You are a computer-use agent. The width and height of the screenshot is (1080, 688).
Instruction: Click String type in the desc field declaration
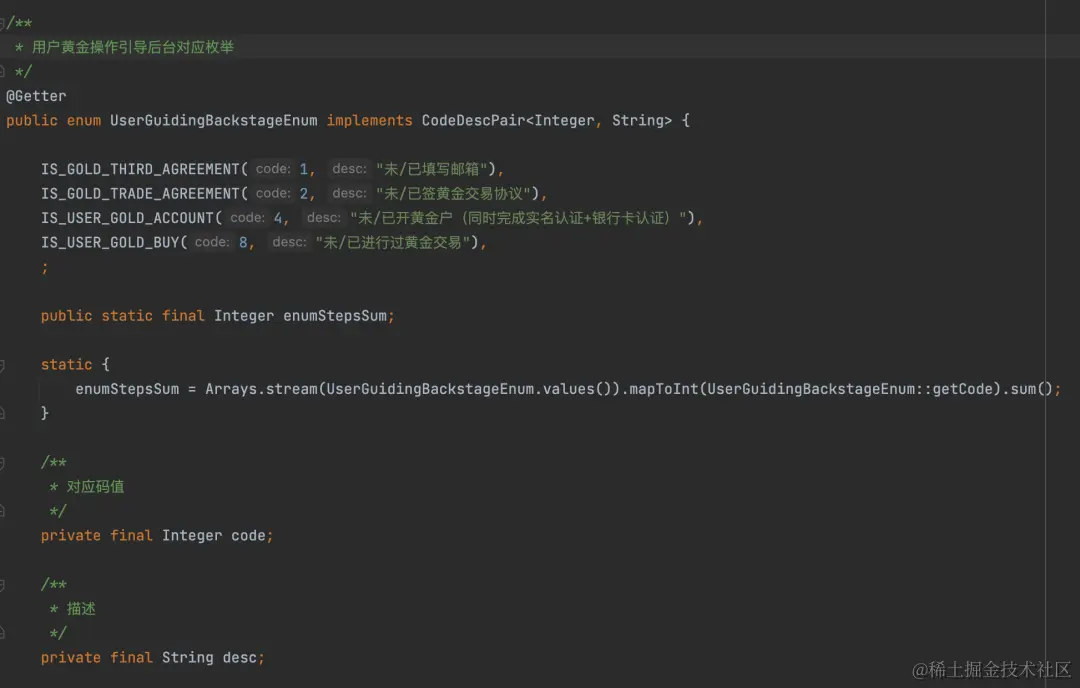click(x=187, y=658)
